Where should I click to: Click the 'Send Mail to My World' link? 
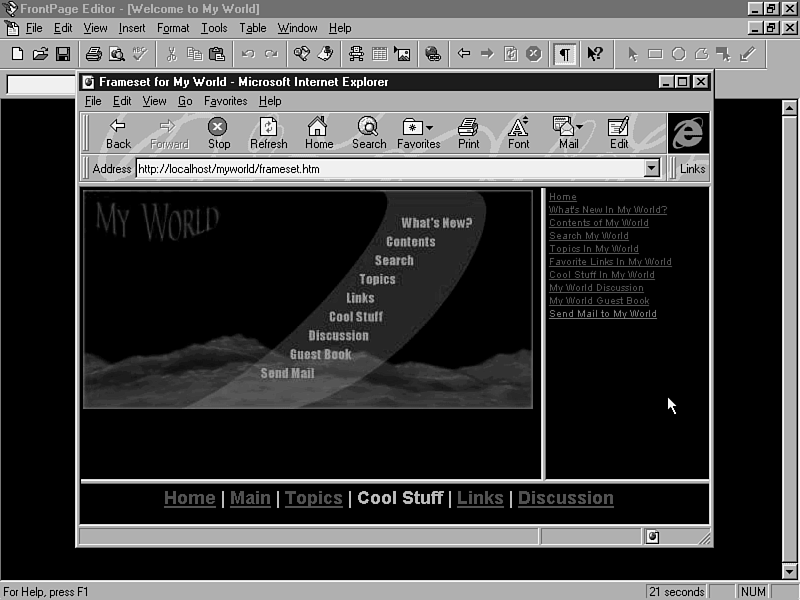pyautogui.click(x=602, y=314)
